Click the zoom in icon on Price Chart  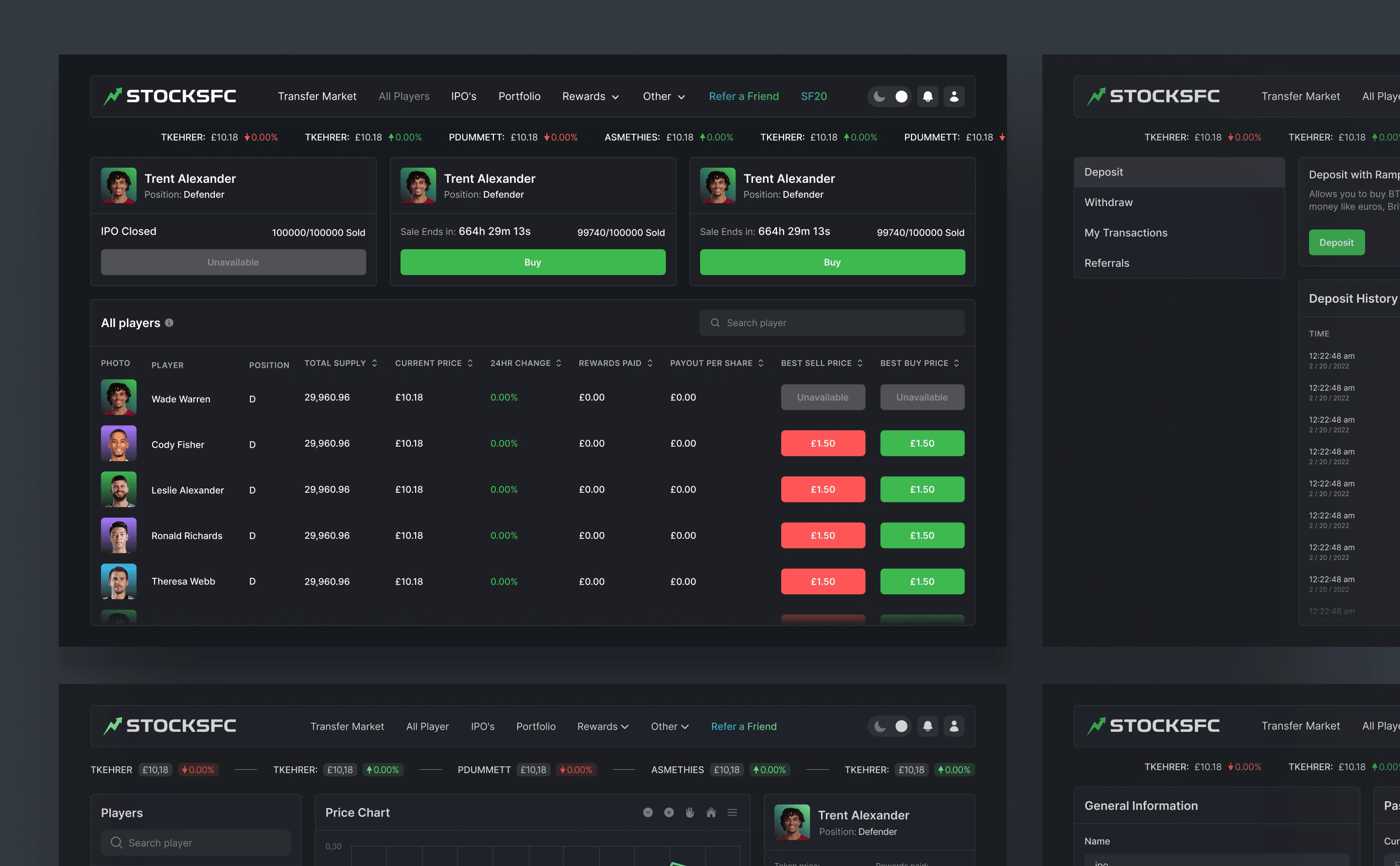668,812
